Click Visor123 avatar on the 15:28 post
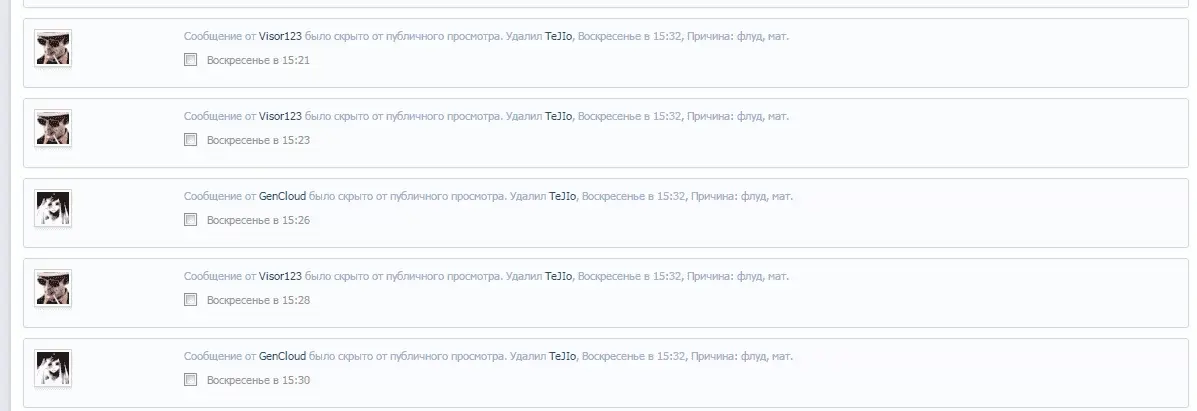The width and height of the screenshot is (1197, 411). (53, 289)
